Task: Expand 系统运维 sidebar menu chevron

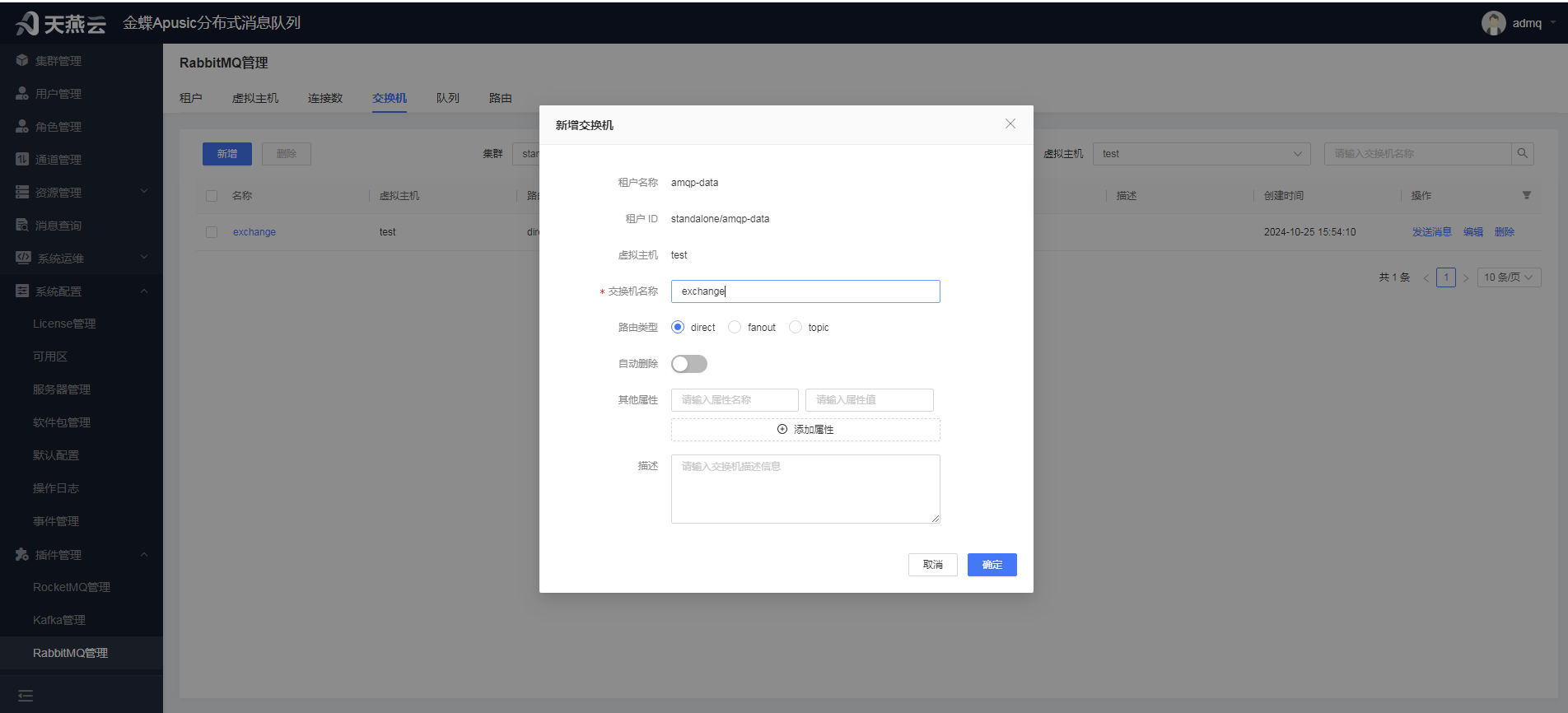Action: (x=144, y=257)
